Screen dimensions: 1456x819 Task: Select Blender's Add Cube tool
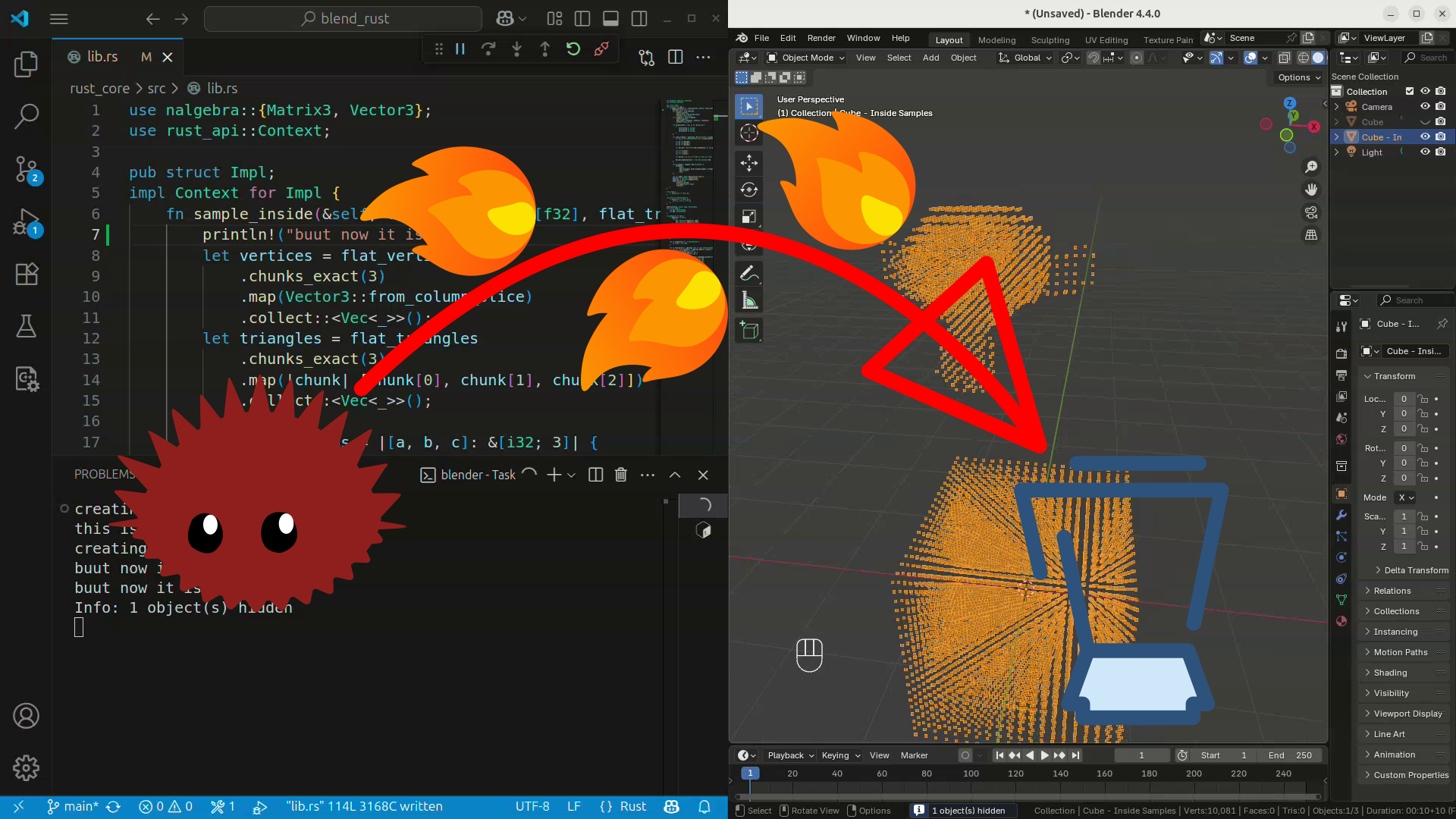(x=749, y=331)
